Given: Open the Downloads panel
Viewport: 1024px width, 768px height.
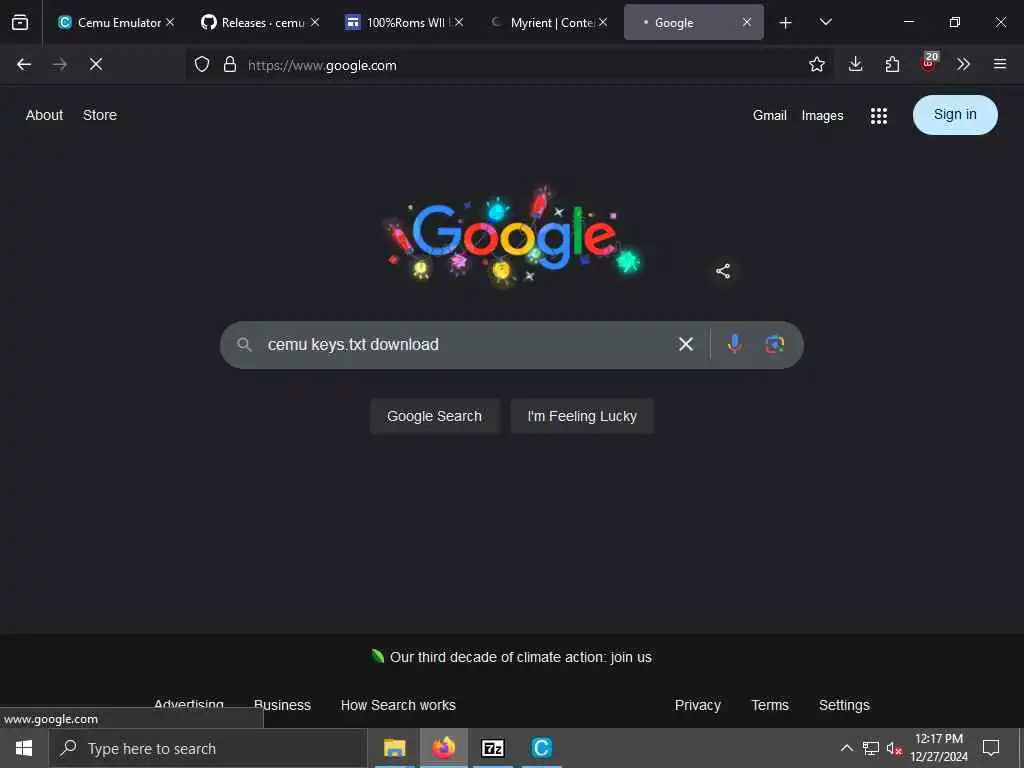Looking at the screenshot, I should [x=856, y=64].
